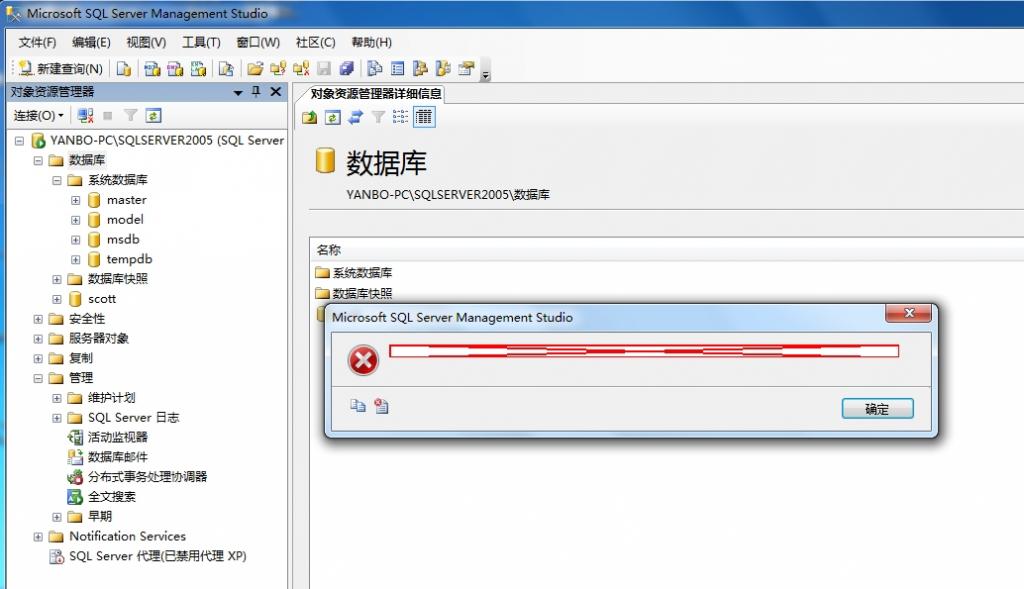
Task: Select the 对象资源管理器详细信息 tab
Action: [376, 93]
